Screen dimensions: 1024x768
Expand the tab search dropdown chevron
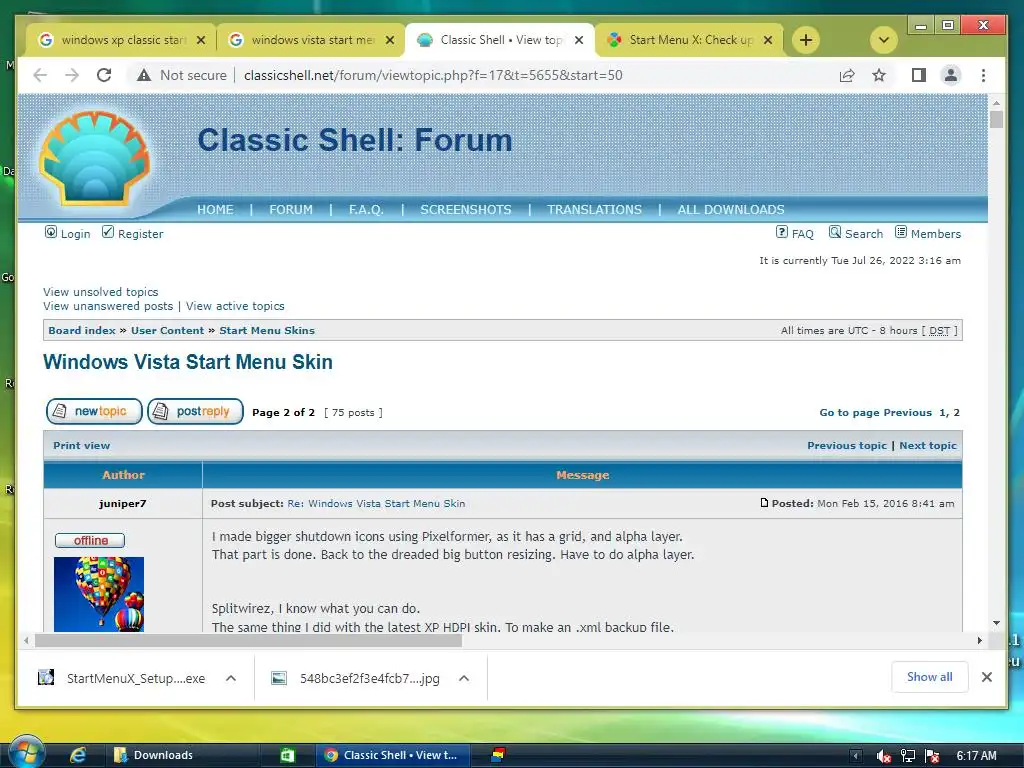[884, 40]
